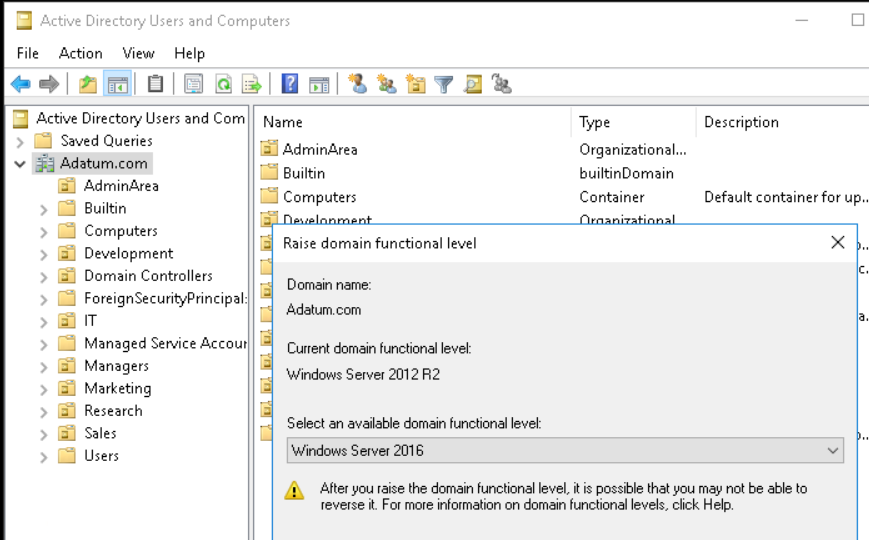Open the View menu
Screen dimensions: 869x540
point(139,53)
